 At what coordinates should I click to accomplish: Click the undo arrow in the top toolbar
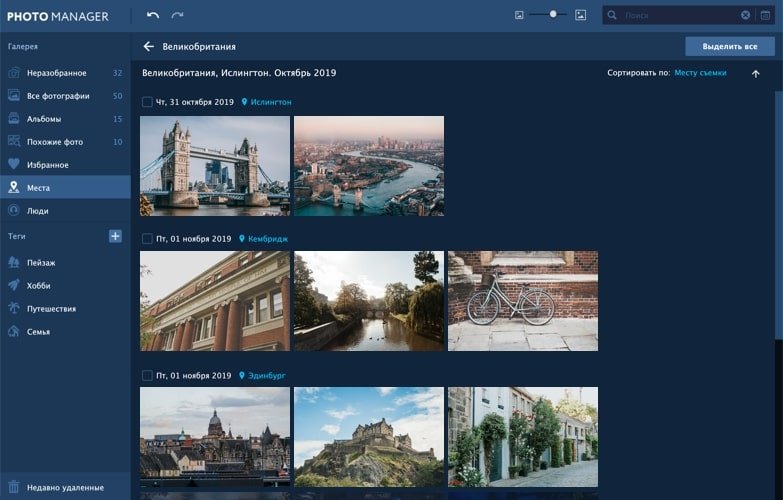153,15
